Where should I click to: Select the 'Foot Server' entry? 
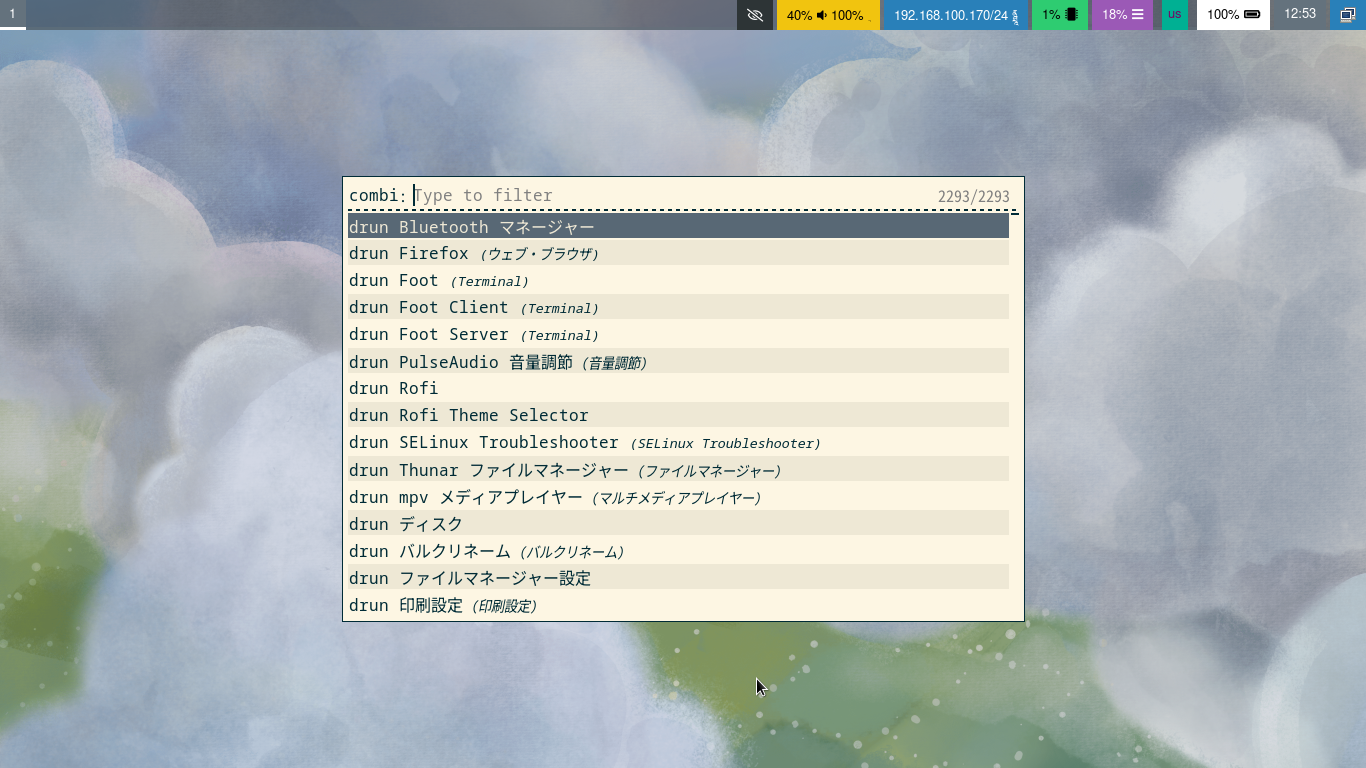coord(678,335)
